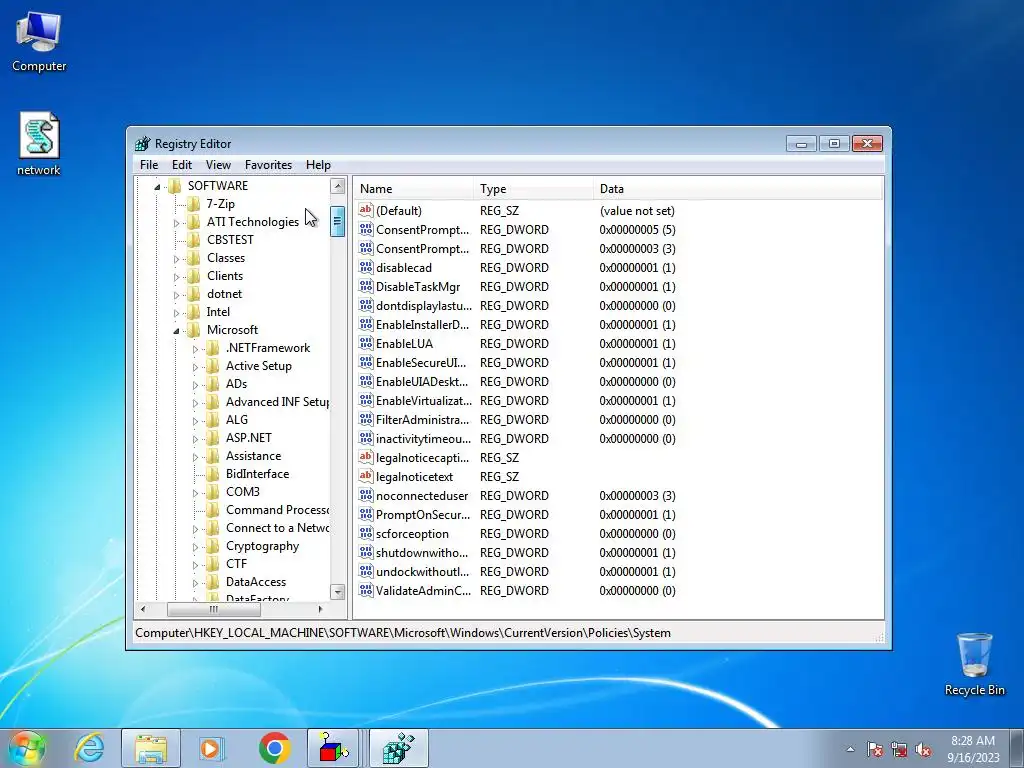Click tree horizontal scroll right arrow
1024x768 pixels.
(320, 609)
